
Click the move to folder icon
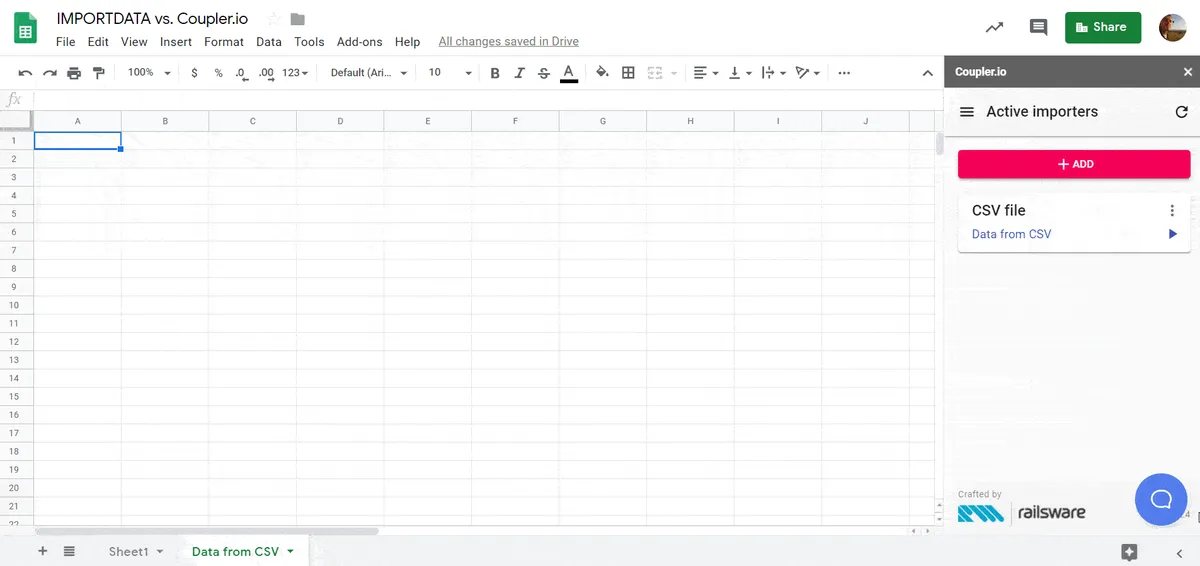point(298,19)
